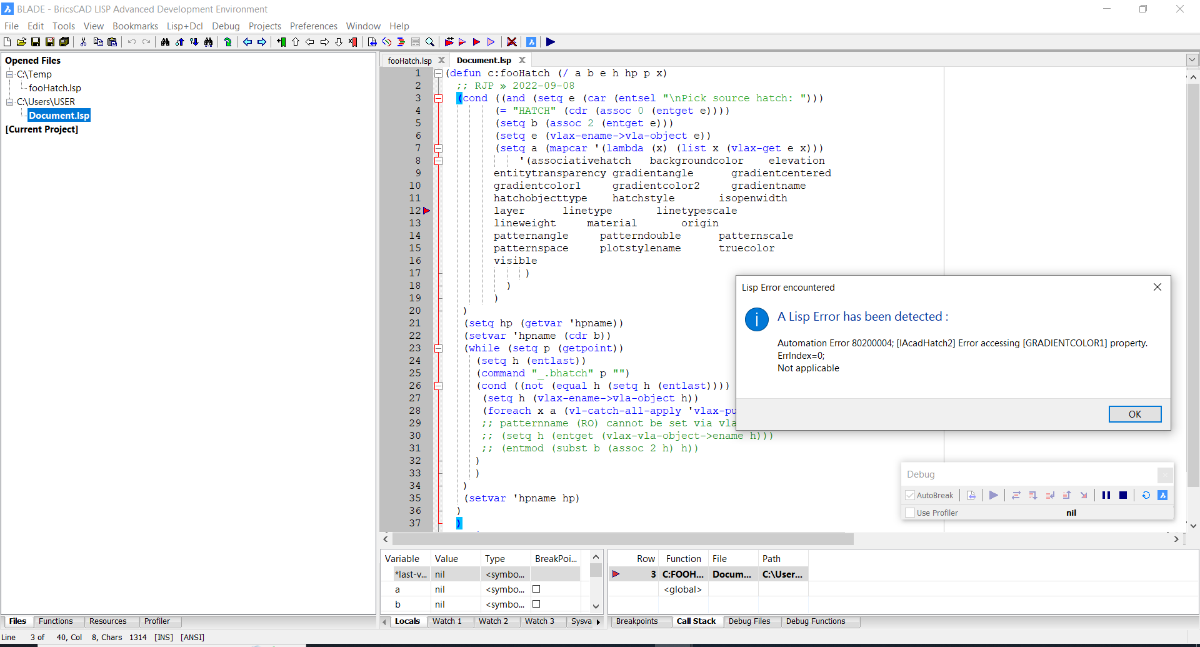Check the breakpoint box for variable a
Image resolution: width=1200 pixels, height=647 pixels.
536,589
